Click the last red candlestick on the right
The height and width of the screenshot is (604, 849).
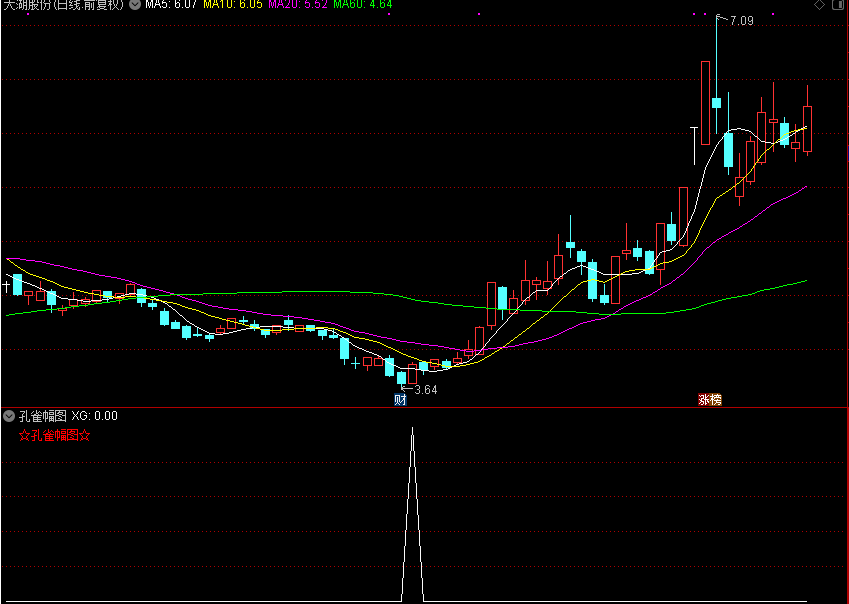[x=807, y=128]
